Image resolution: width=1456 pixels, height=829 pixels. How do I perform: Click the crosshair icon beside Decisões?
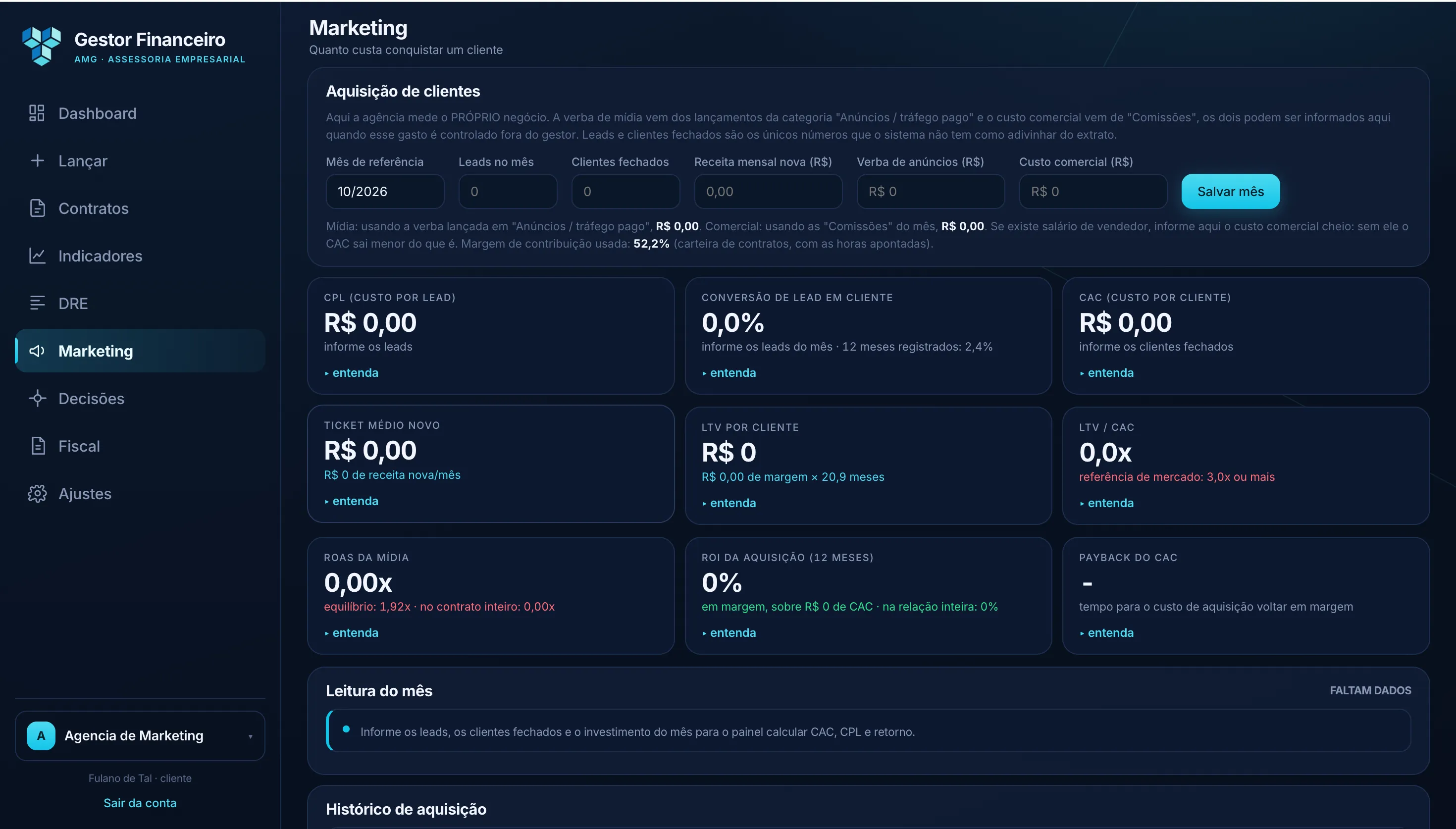coord(37,398)
